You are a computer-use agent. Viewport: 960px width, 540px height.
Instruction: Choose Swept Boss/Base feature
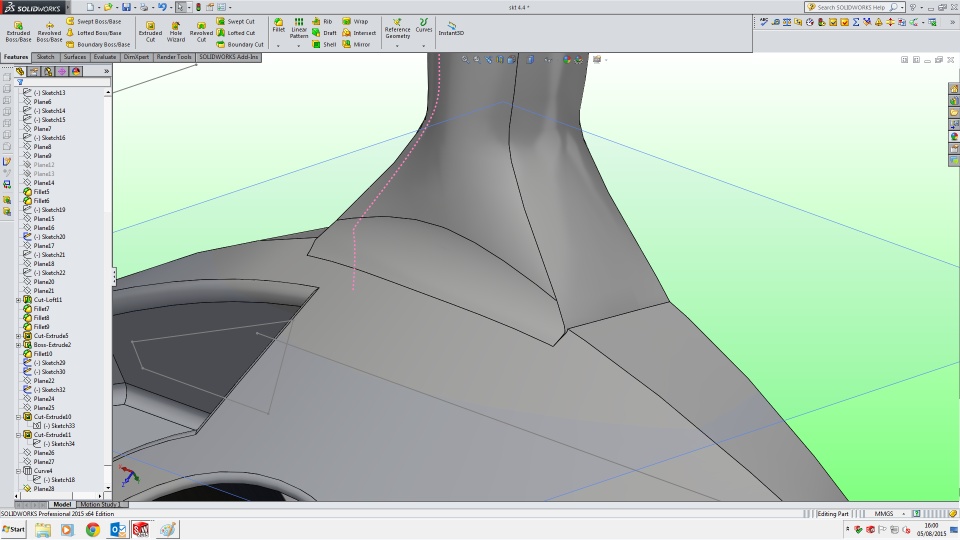94,21
